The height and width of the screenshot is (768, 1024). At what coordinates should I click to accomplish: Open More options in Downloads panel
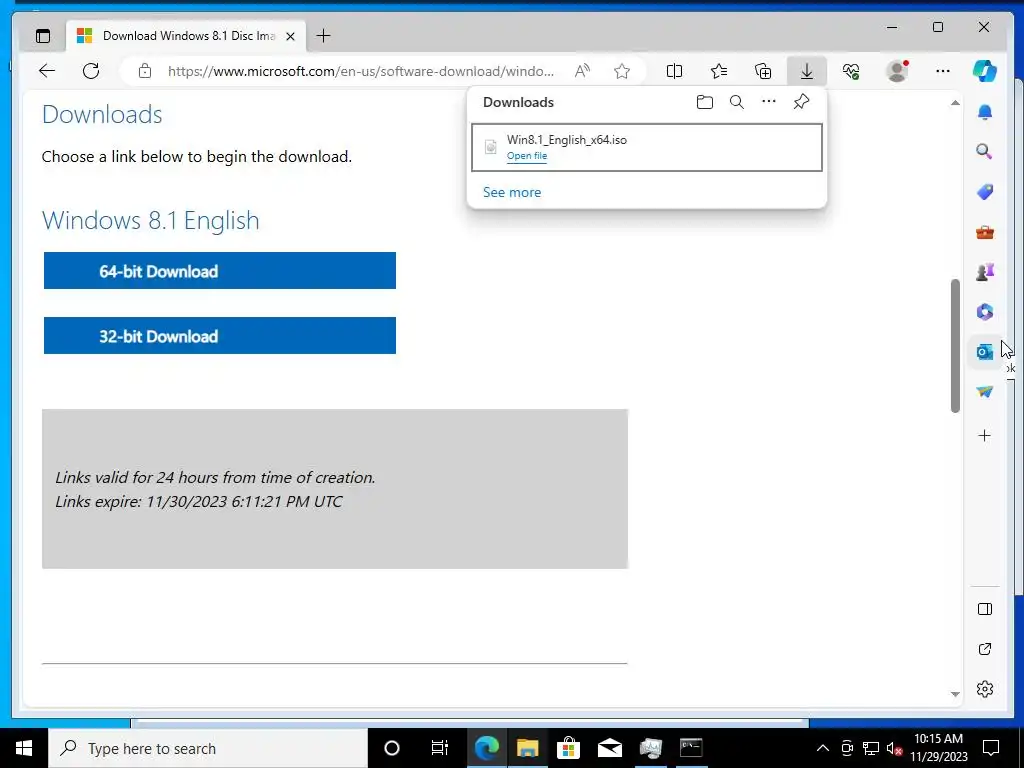tap(769, 102)
